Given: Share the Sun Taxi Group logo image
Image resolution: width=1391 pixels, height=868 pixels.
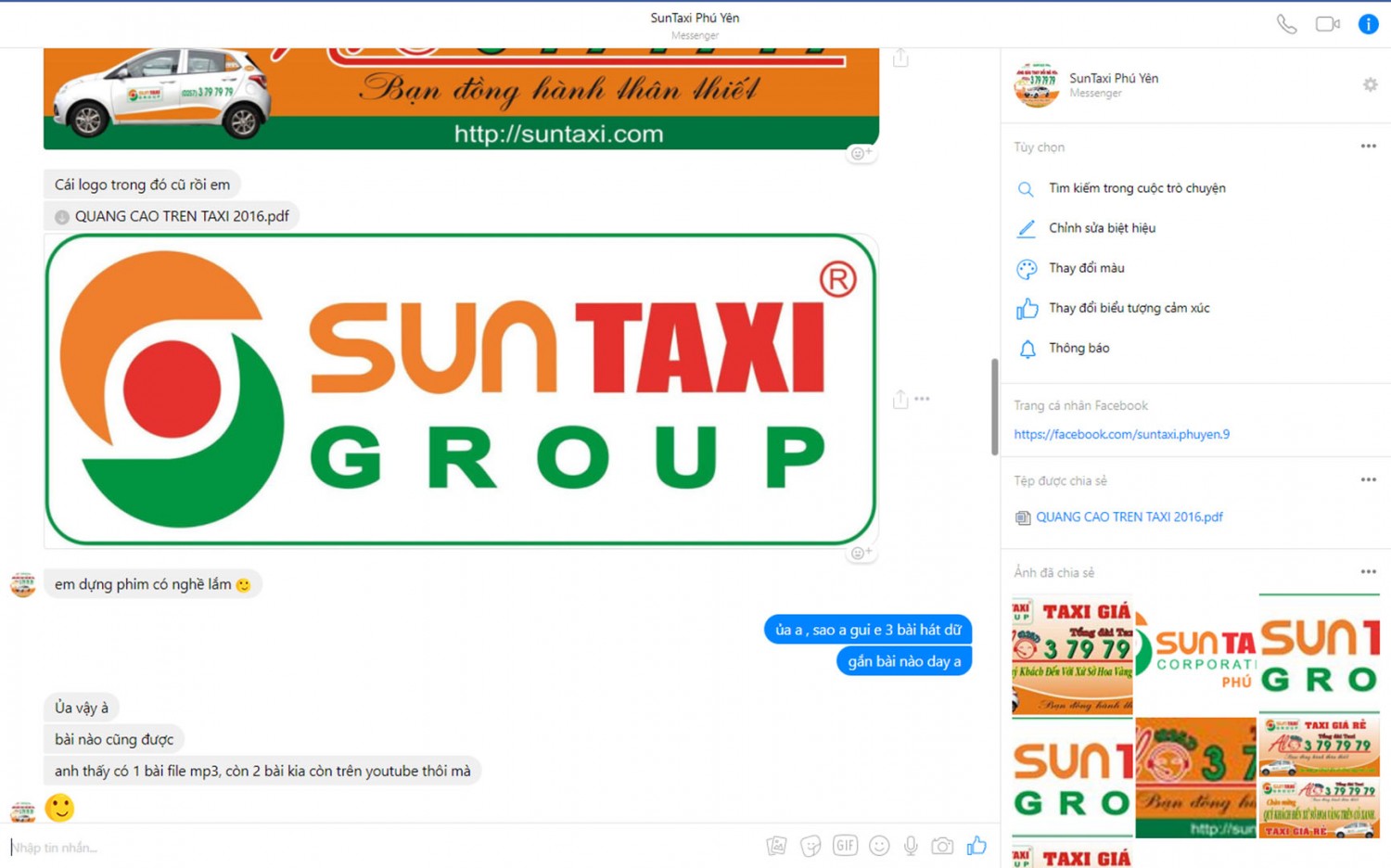Looking at the screenshot, I should click(x=900, y=399).
